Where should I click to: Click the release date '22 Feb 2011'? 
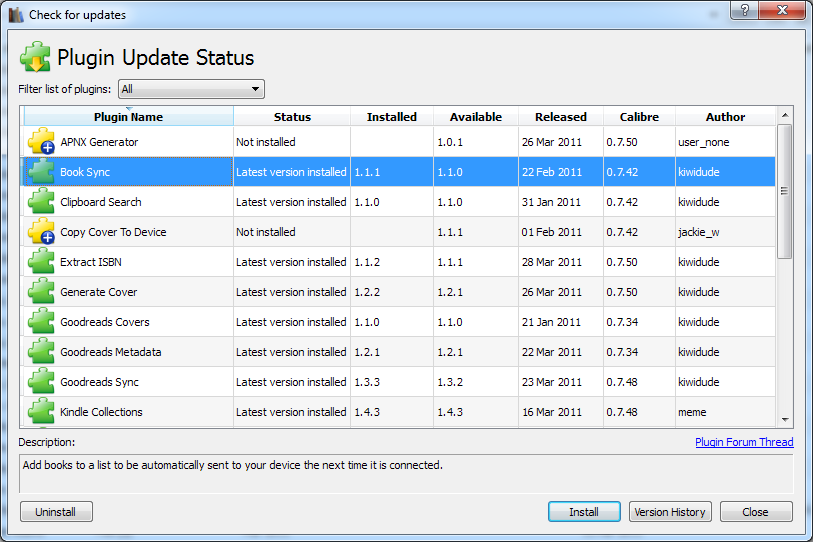pyautogui.click(x=552, y=172)
